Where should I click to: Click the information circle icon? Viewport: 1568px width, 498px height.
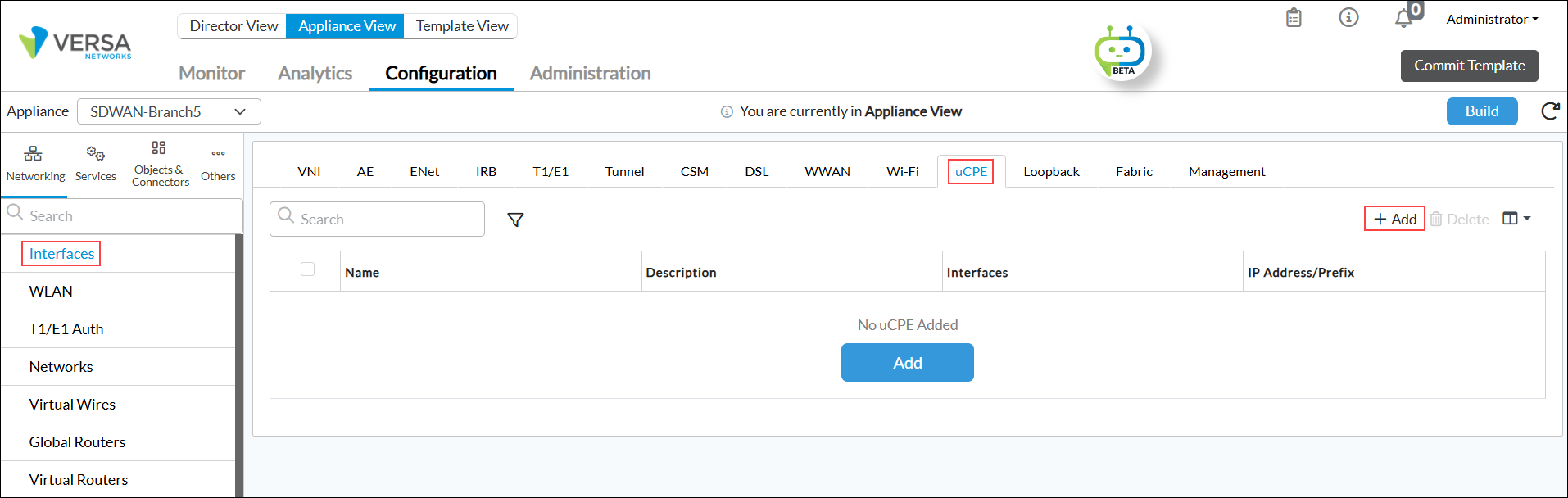pyautogui.click(x=1348, y=17)
